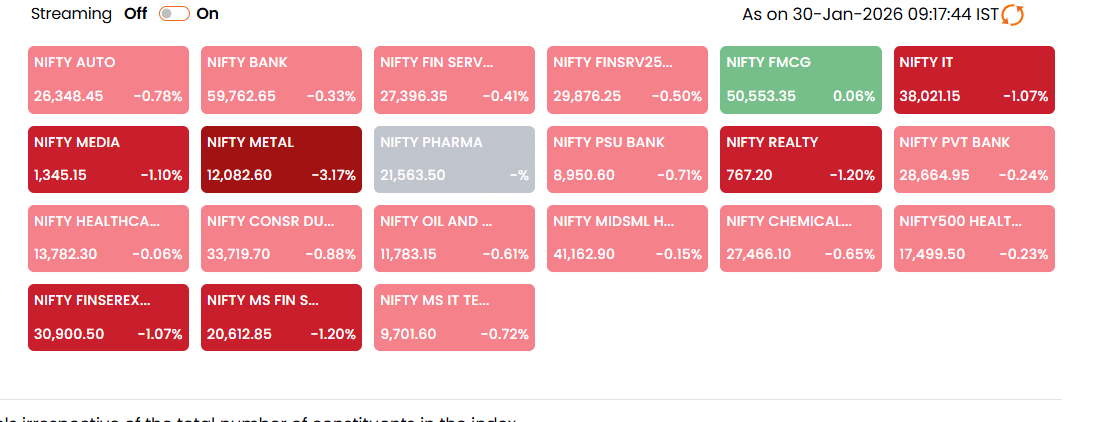Click the NIFTY MS IT TE... tile
This screenshot has width=1115, height=422.
pos(454,317)
